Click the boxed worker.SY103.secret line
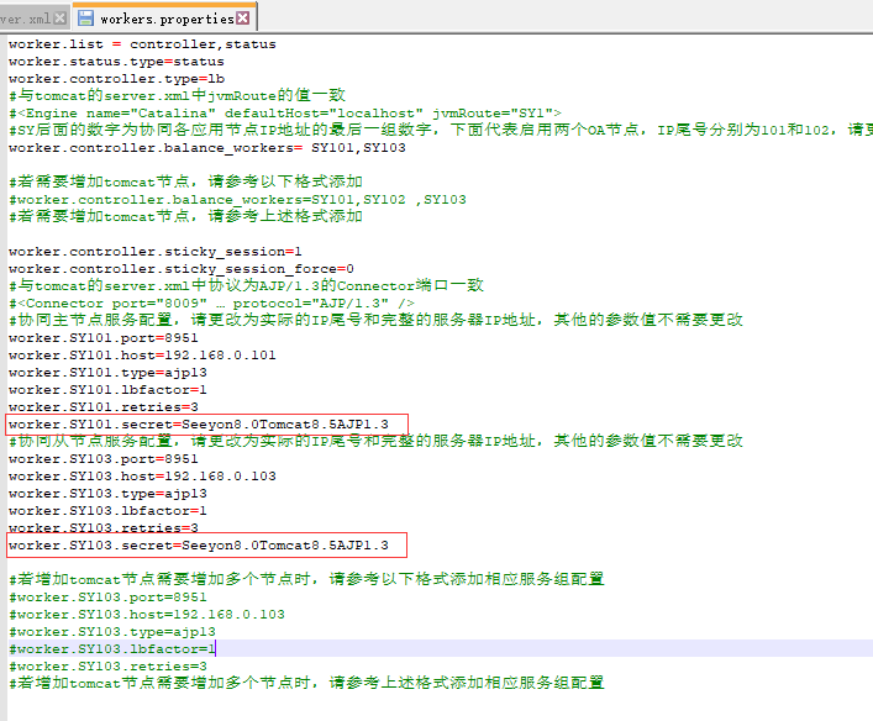873x721 pixels. (198, 545)
